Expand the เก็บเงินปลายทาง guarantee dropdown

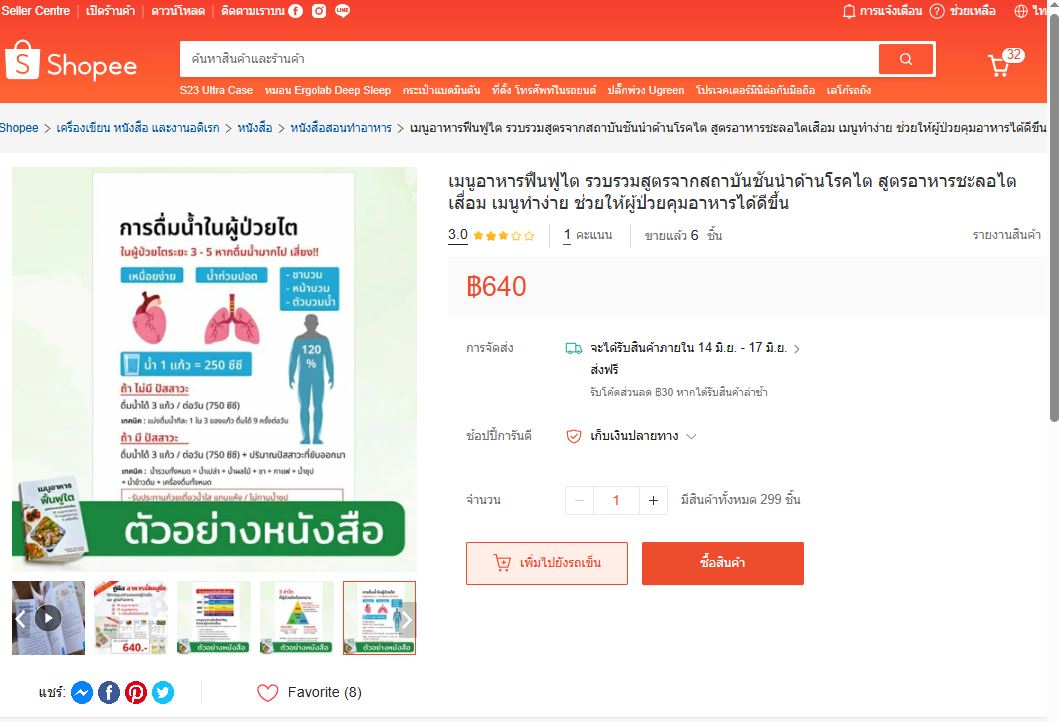(x=691, y=436)
